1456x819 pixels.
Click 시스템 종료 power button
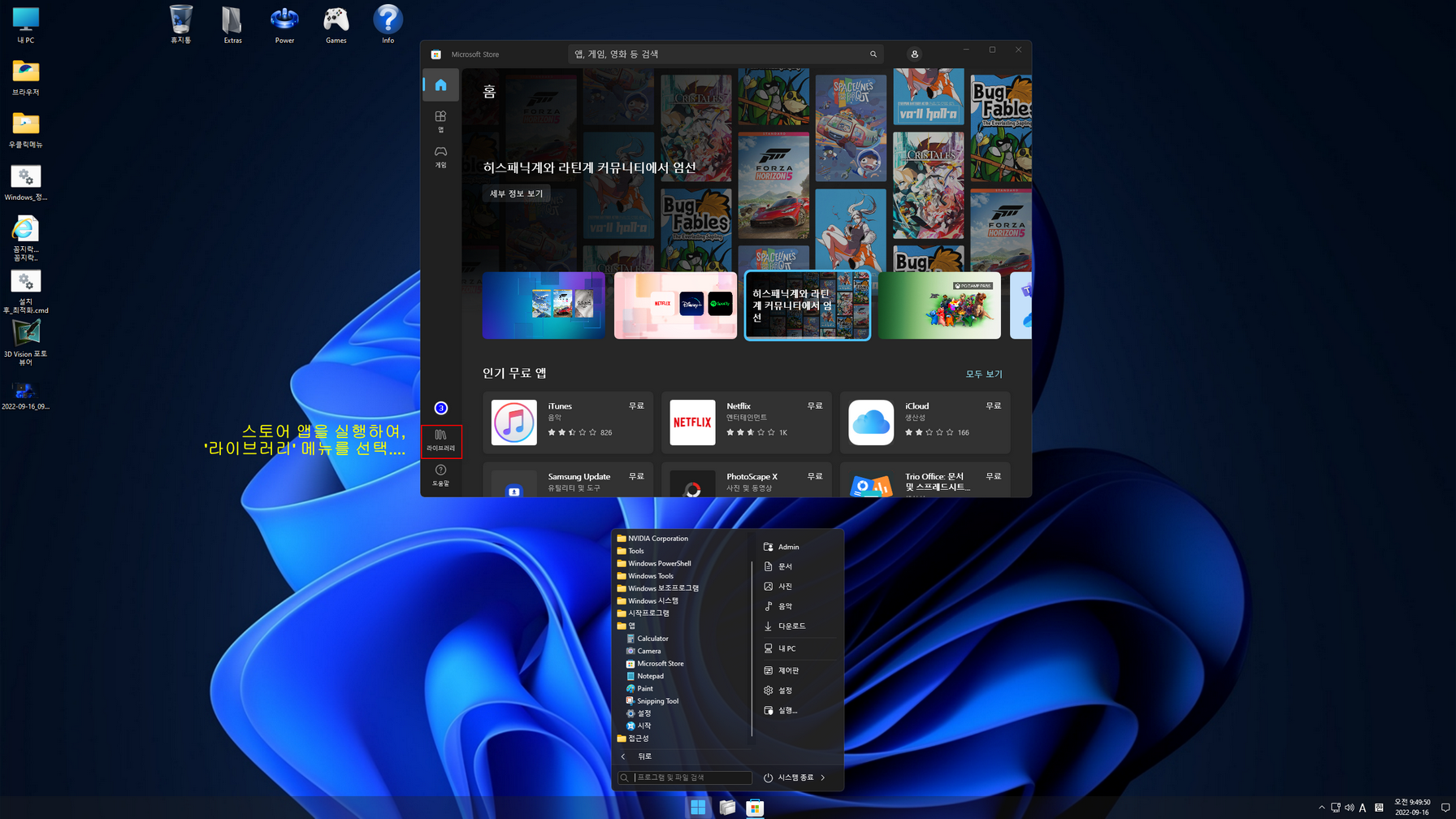[788, 778]
